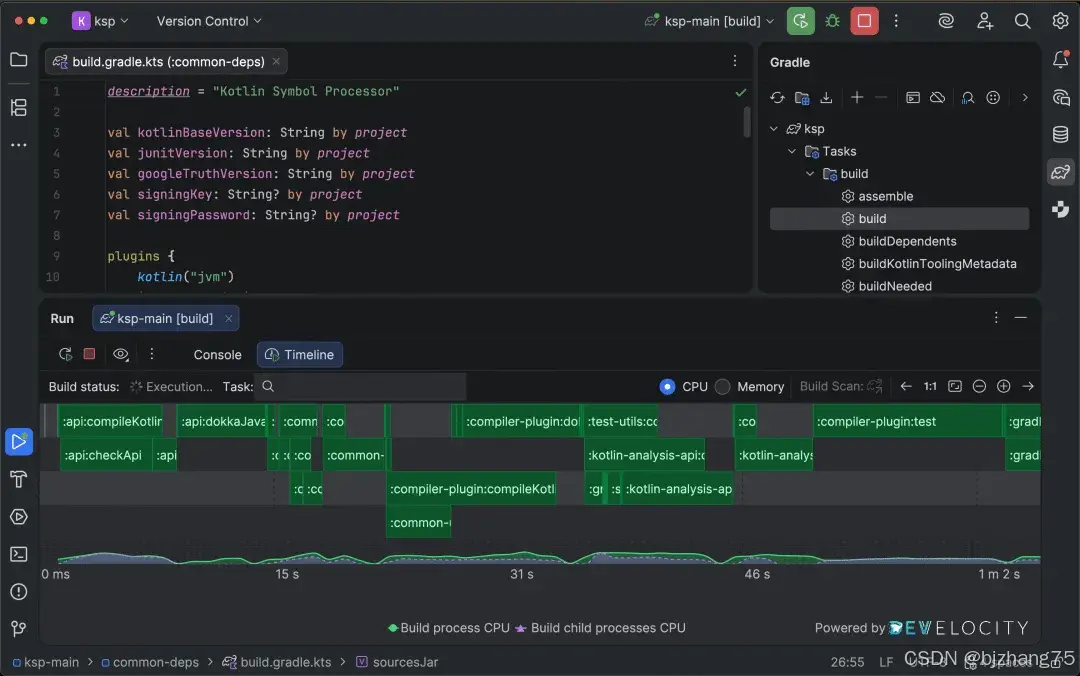Select the Memory radio button
This screenshot has height=676, width=1080.
[722, 387]
